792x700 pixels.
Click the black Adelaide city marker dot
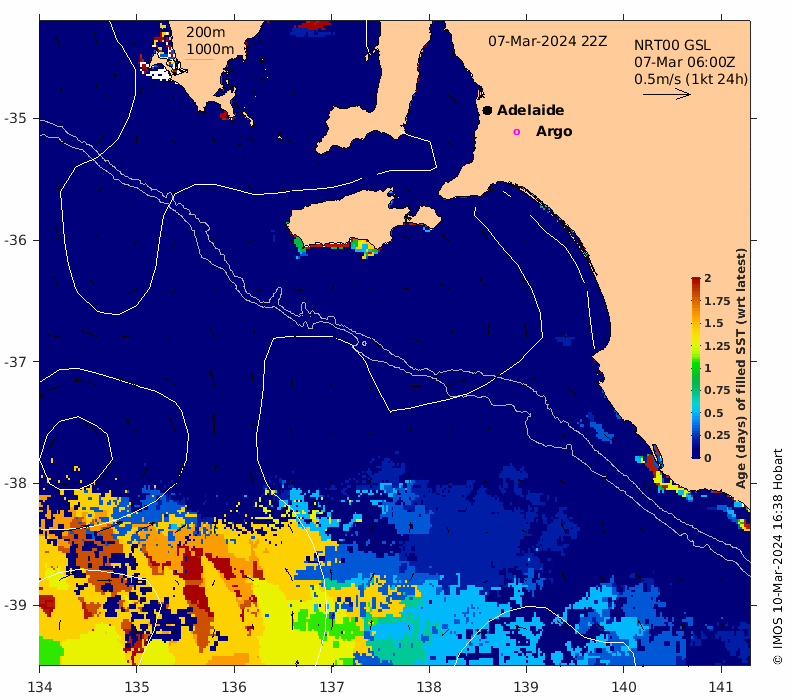[487, 110]
